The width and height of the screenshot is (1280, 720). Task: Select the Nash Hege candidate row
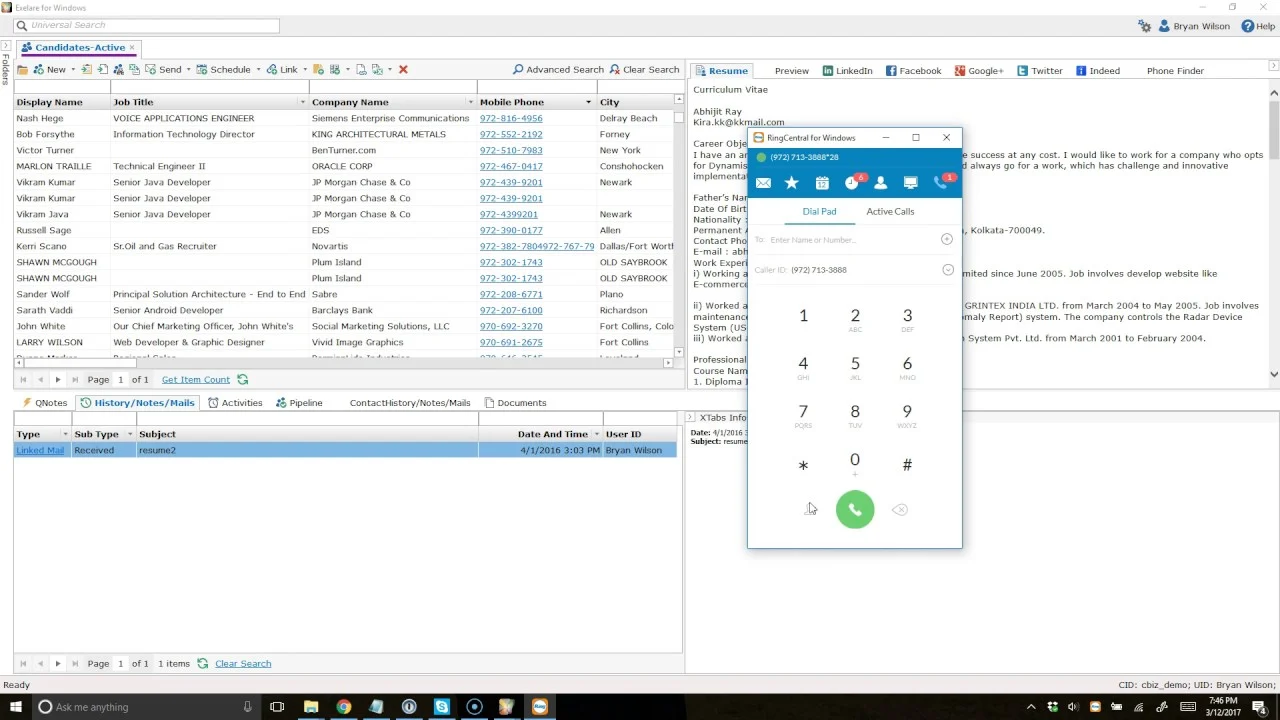(x=344, y=118)
